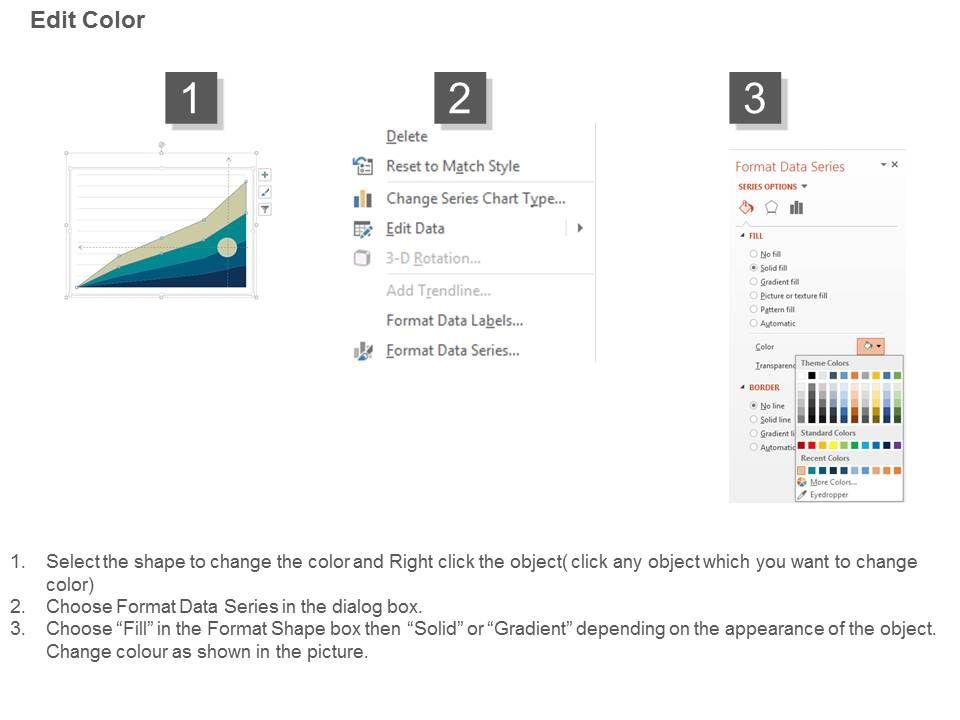Collapse the Fill section

point(742,236)
